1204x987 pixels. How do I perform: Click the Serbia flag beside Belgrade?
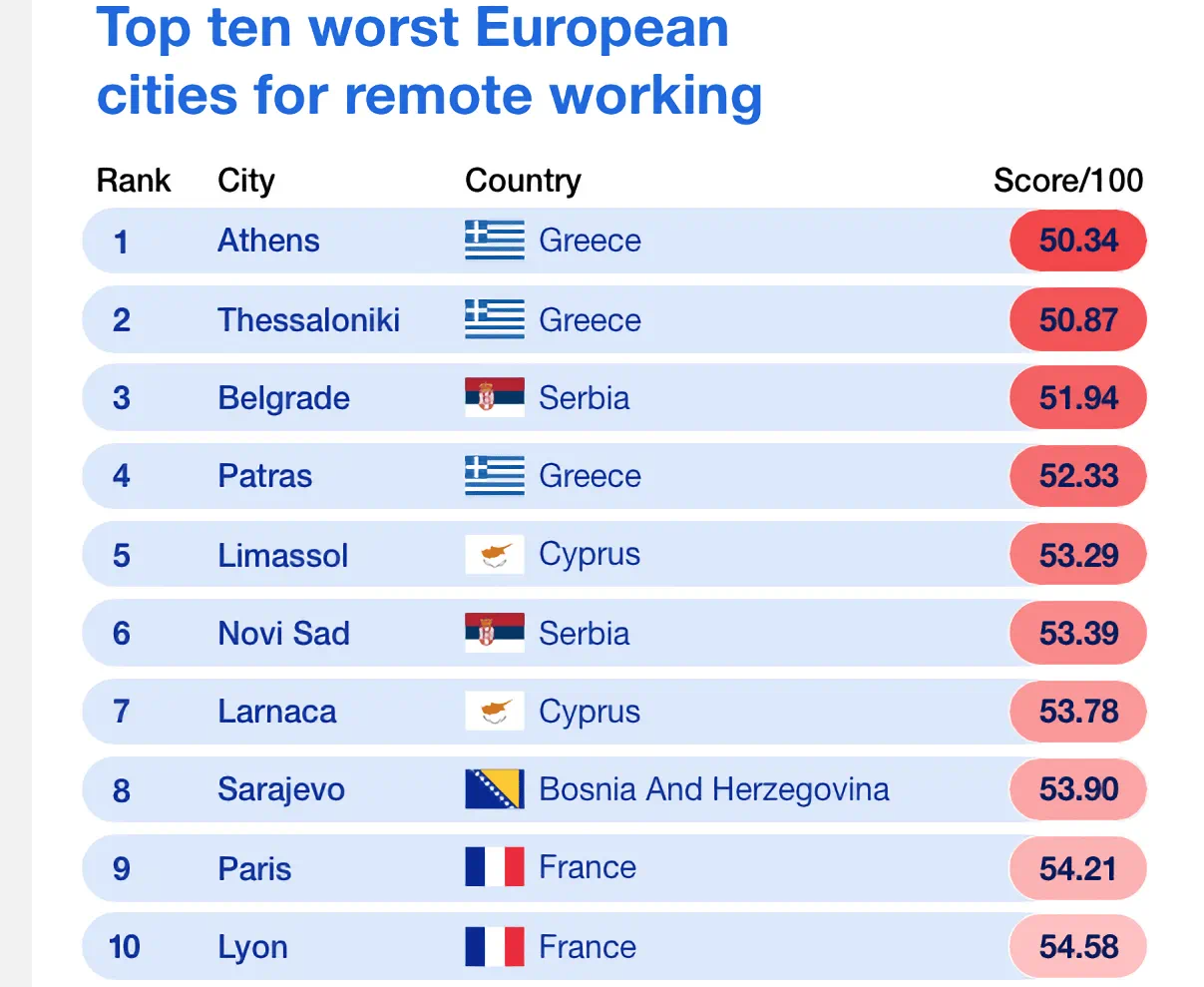495,397
